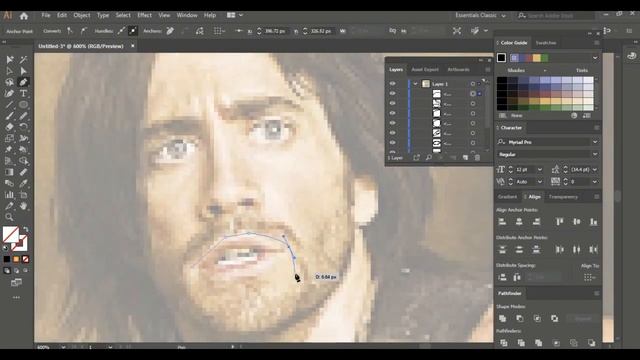The width and height of the screenshot is (640, 360).
Task: Switch to the Transparency tab
Action: (x=563, y=197)
